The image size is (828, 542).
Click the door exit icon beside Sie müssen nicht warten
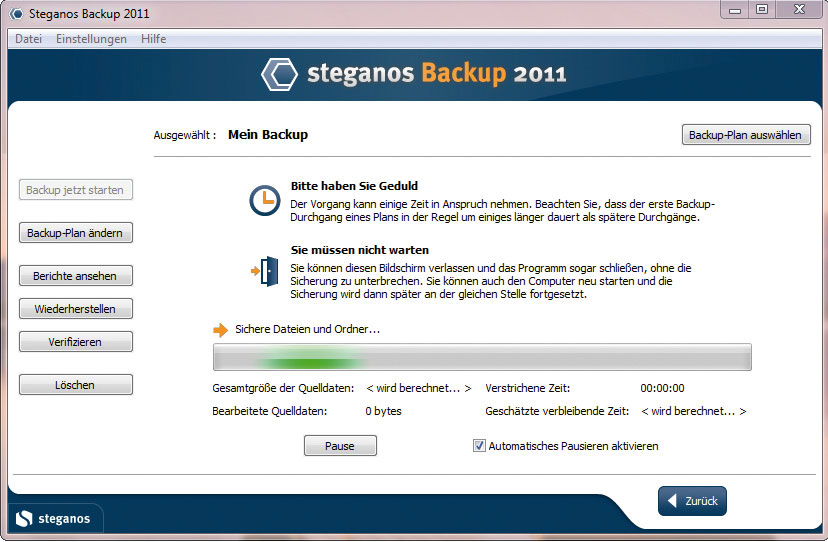[x=265, y=272]
